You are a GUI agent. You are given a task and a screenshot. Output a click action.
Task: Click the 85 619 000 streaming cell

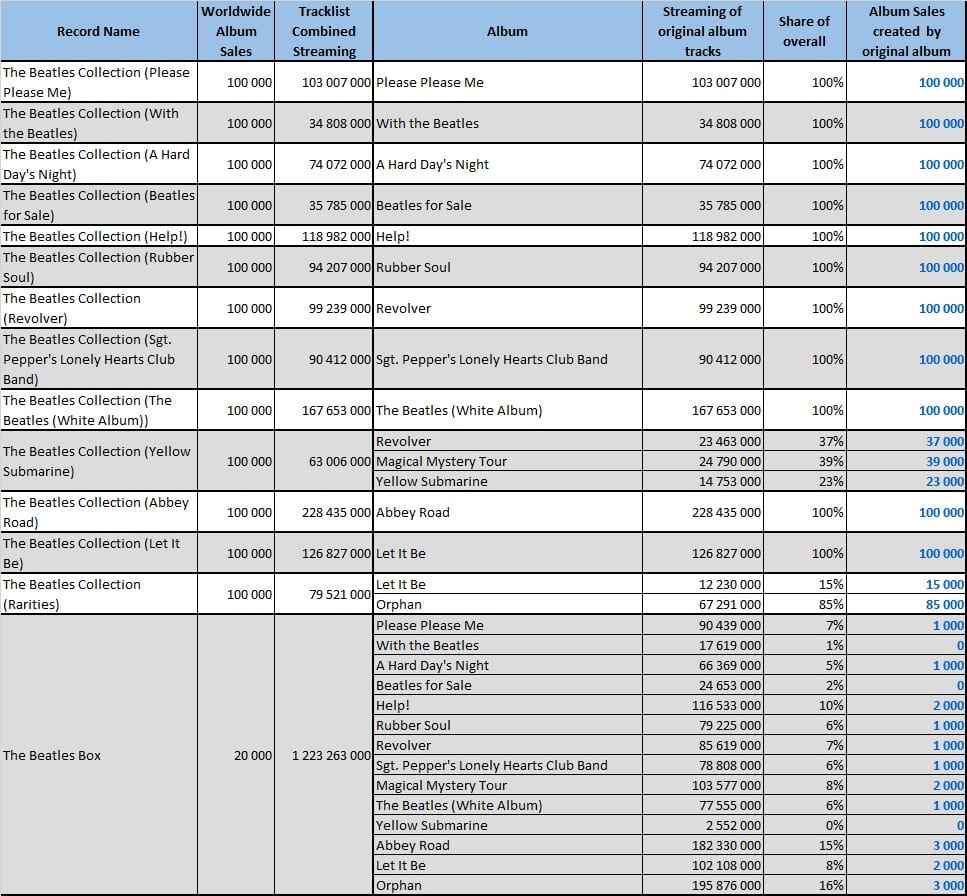click(x=702, y=745)
